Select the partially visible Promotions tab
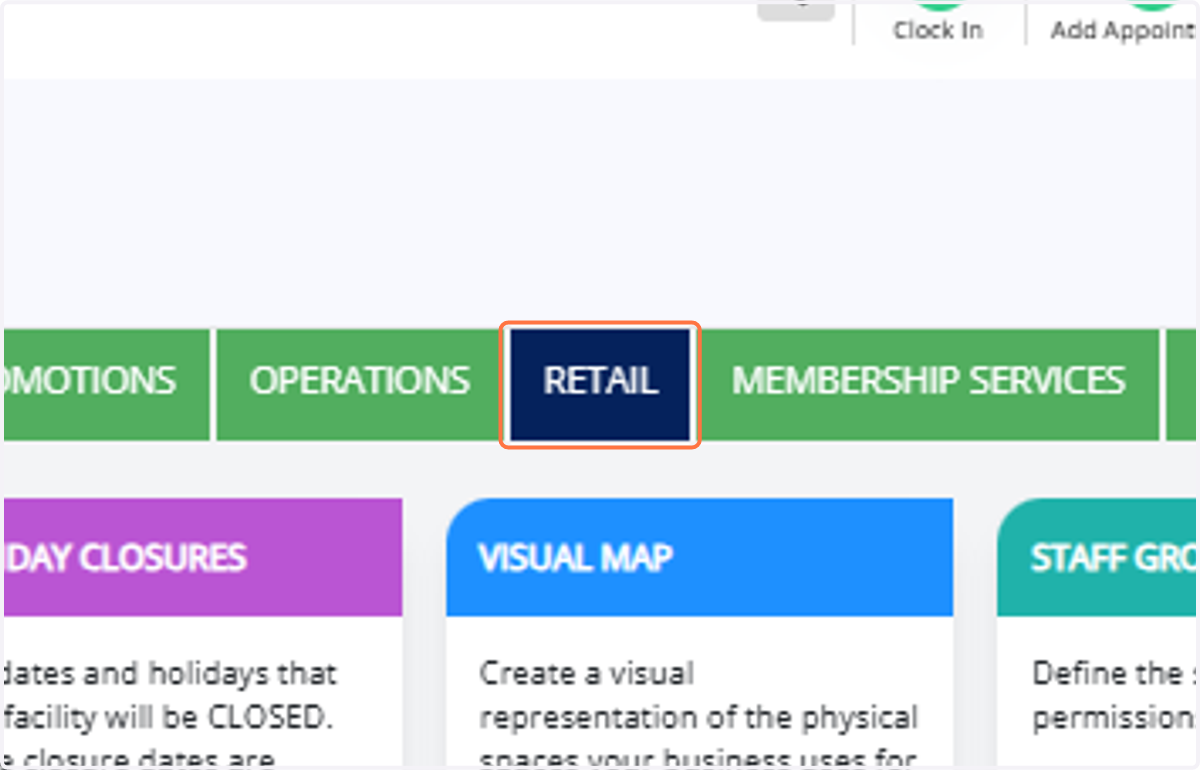The width and height of the screenshot is (1200, 770). point(105,385)
